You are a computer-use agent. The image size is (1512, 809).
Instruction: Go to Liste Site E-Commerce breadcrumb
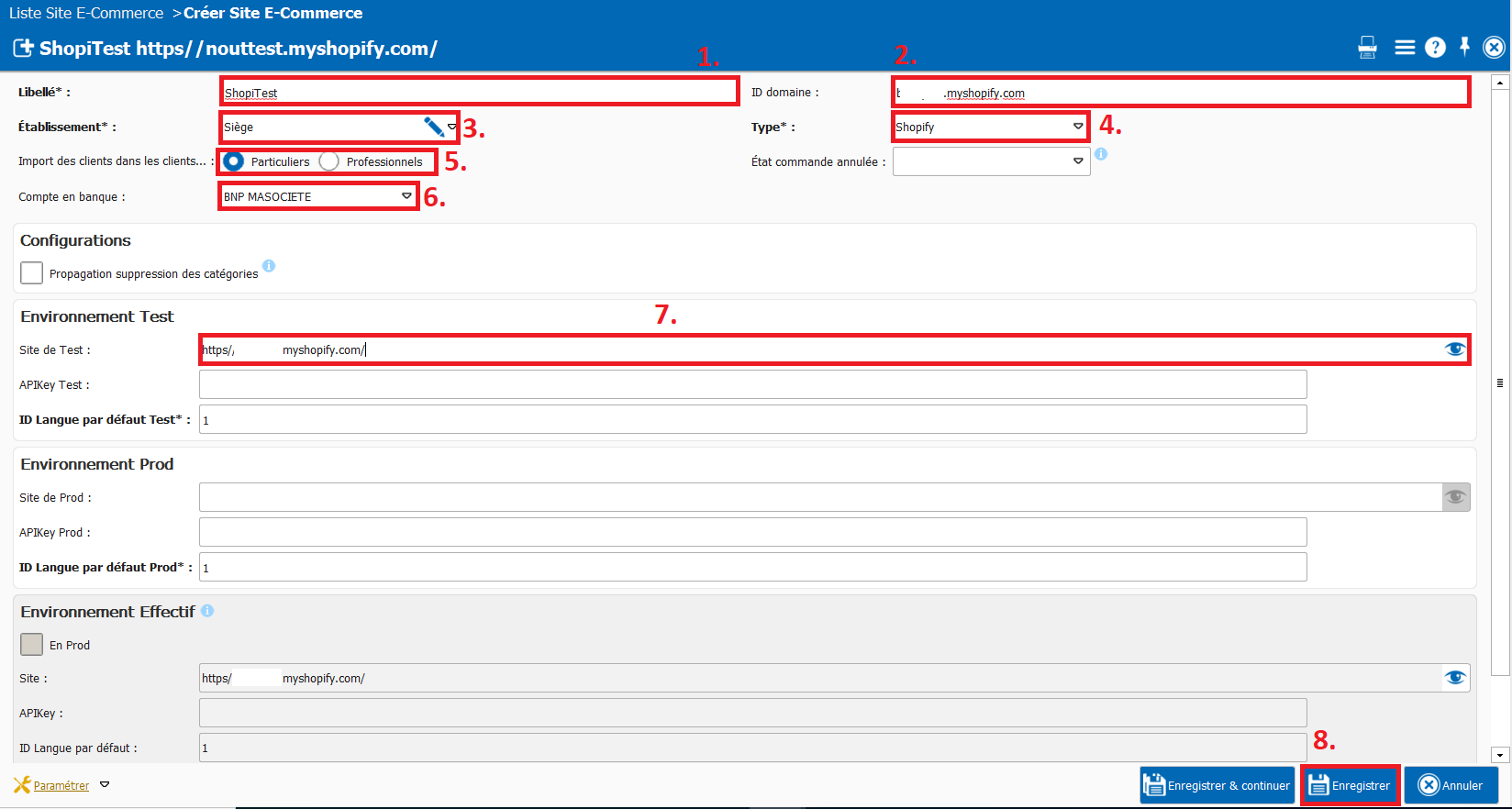tap(86, 13)
